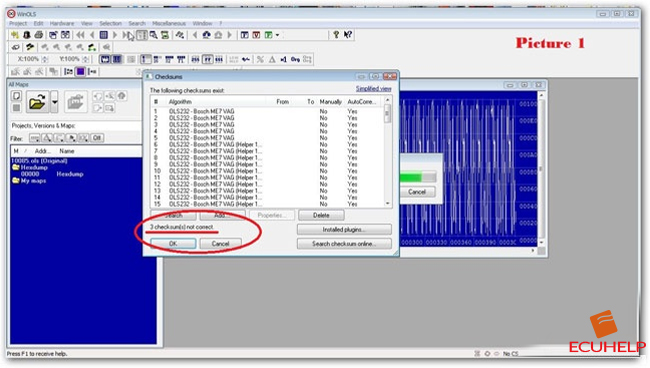The width and height of the screenshot is (650, 368).
Task: Open the Hardware menu
Action: coord(62,24)
